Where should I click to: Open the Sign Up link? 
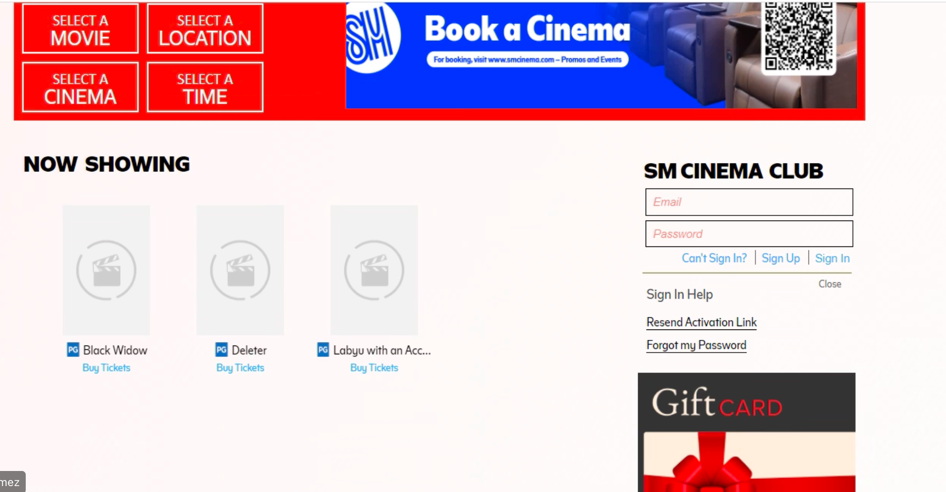coord(781,258)
